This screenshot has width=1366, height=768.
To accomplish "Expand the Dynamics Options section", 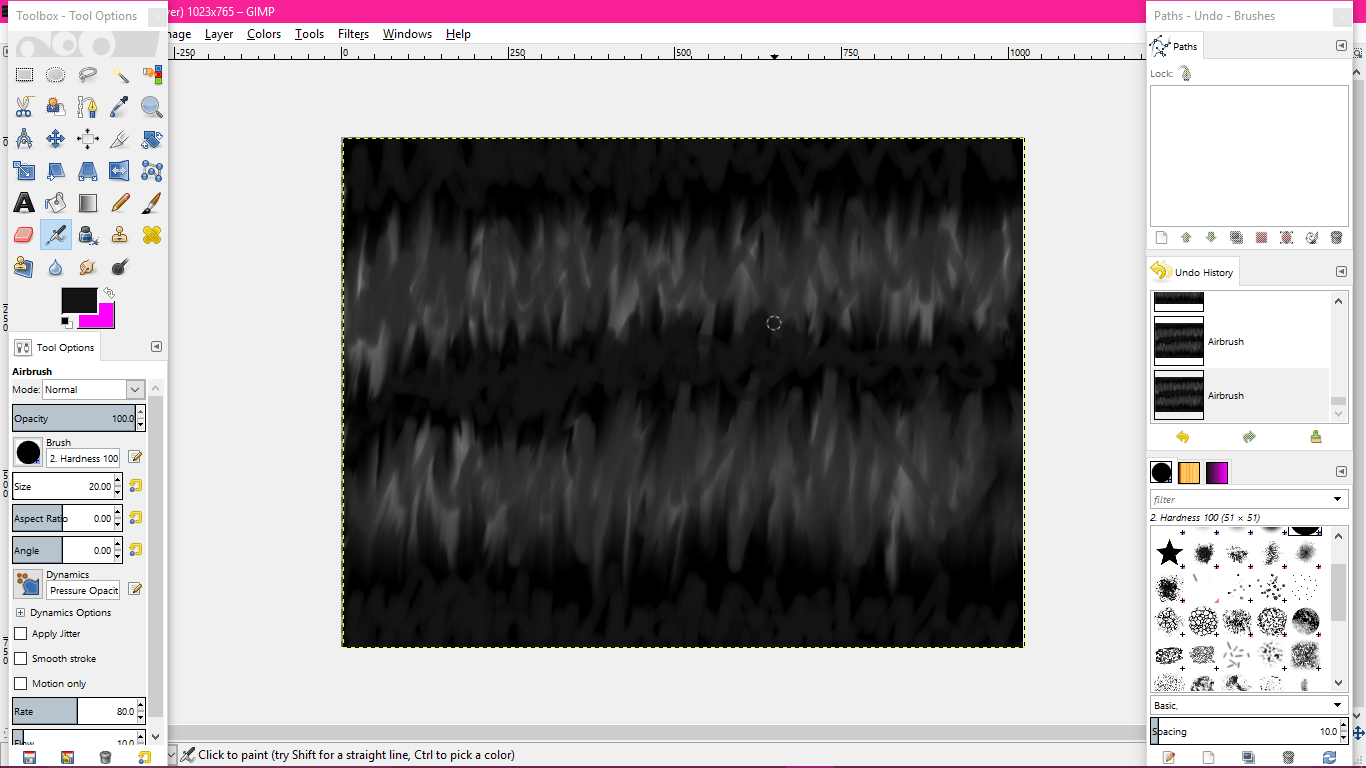I will (x=20, y=613).
